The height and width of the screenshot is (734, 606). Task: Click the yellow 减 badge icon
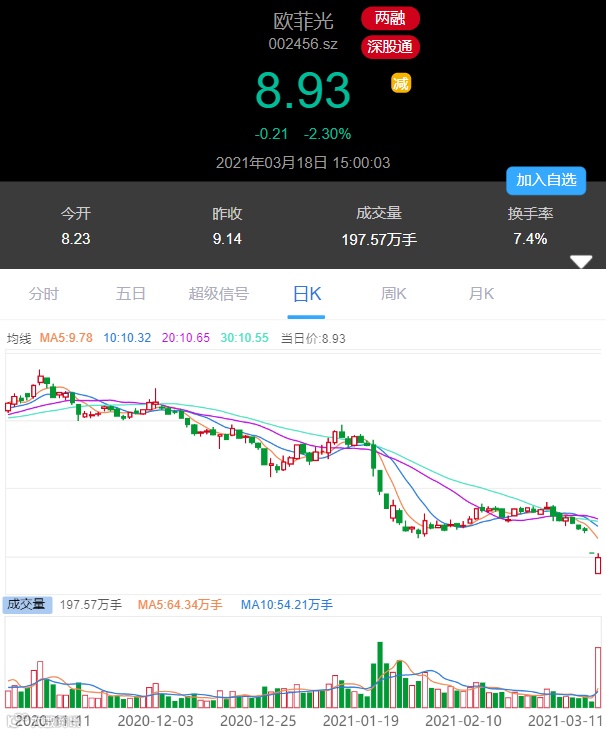click(401, 83)
